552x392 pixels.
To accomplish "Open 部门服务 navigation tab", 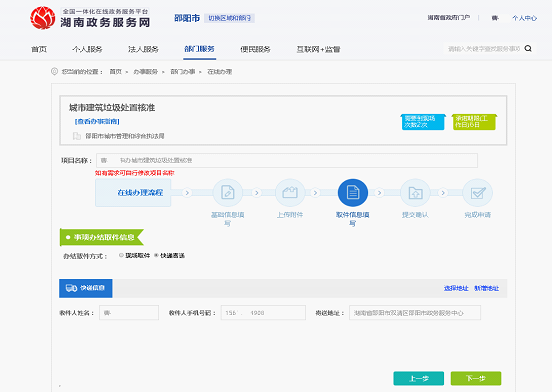I will [199, 49].
